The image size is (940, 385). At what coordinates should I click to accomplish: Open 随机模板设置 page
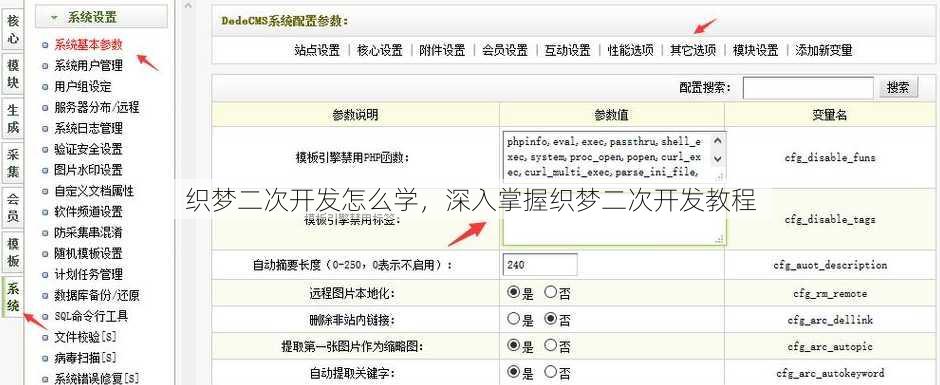click(88, 253)
